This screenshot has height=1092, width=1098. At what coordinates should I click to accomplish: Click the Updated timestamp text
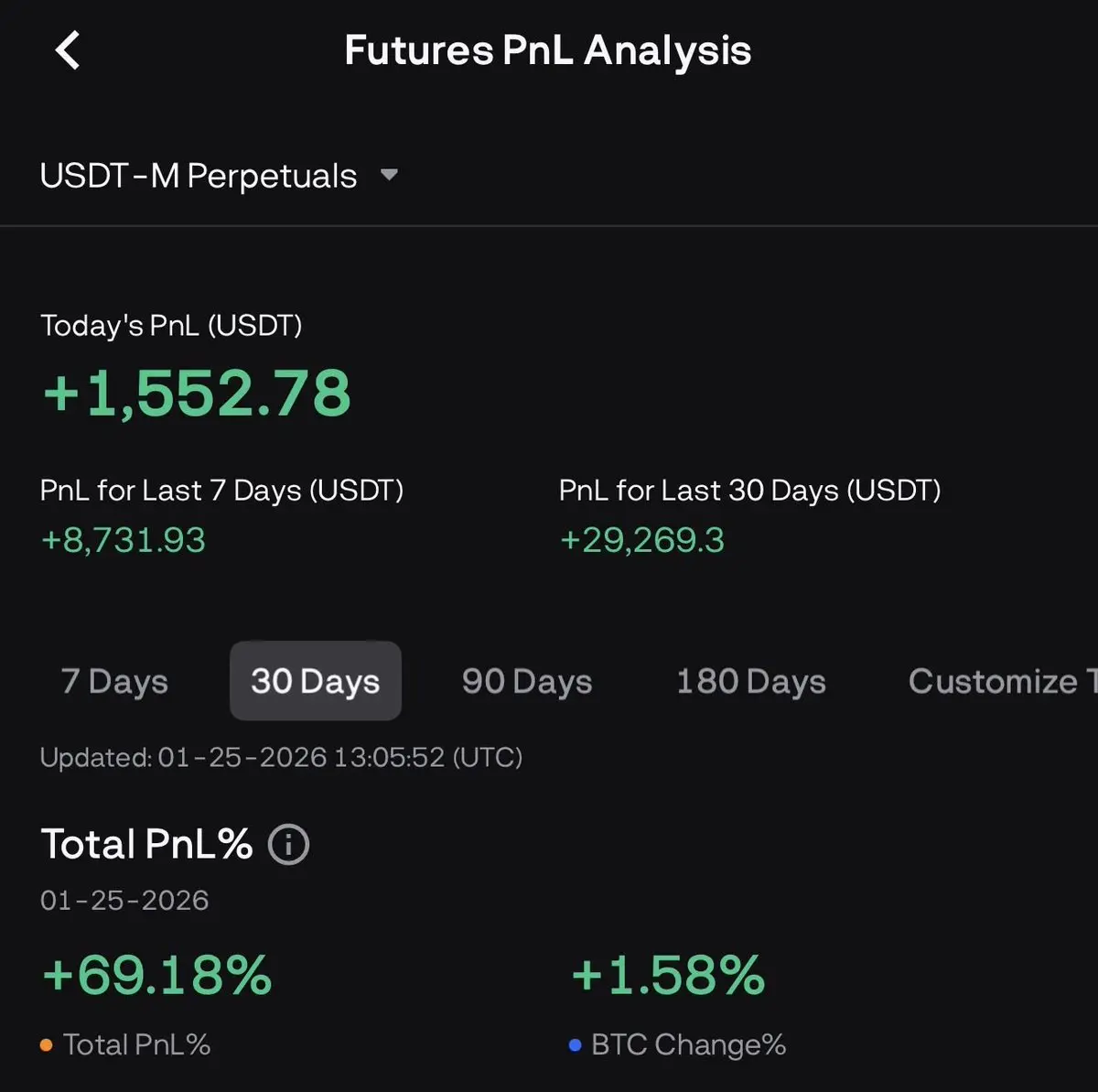coord(281,758)
